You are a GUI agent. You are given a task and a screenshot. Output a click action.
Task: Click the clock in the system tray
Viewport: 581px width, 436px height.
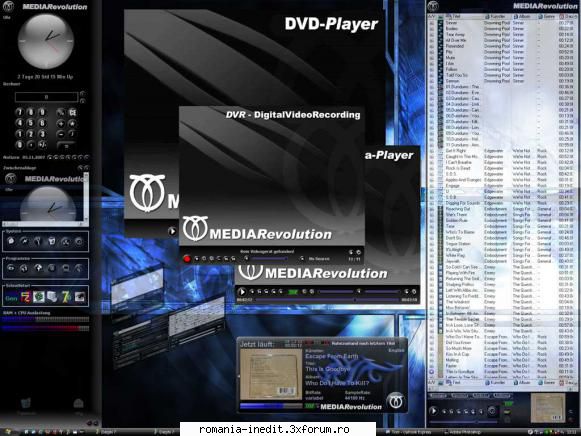[x=572, y=432]
